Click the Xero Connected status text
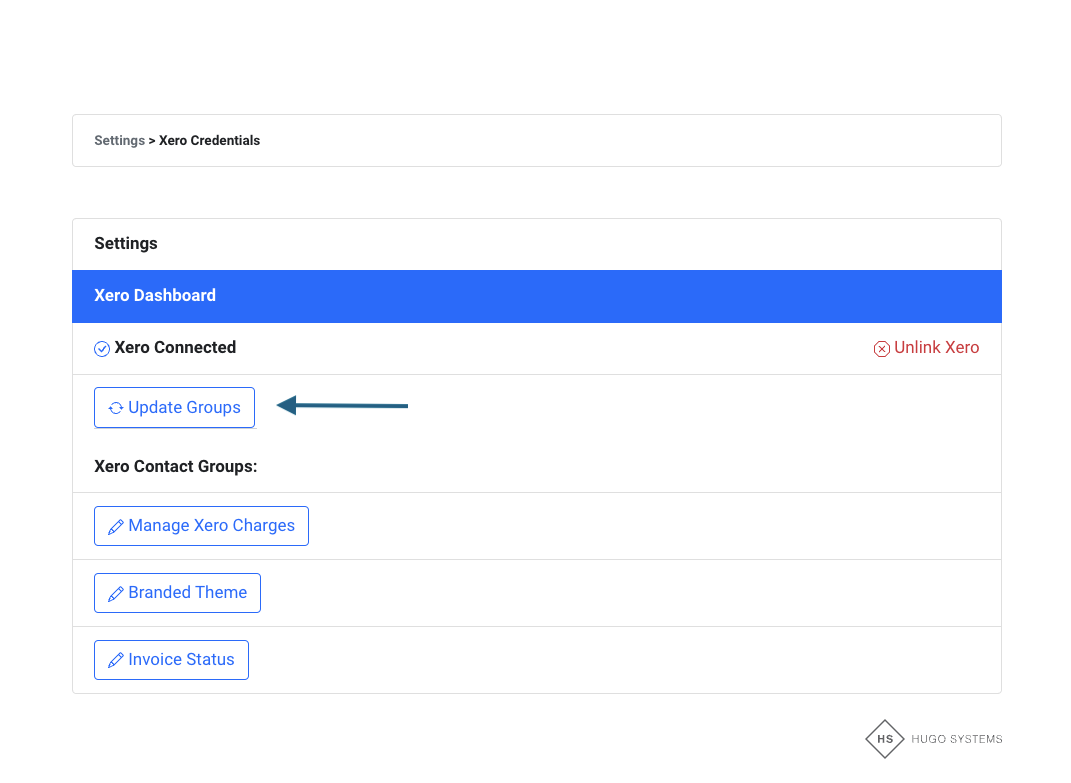 click(x=175, y=348)
